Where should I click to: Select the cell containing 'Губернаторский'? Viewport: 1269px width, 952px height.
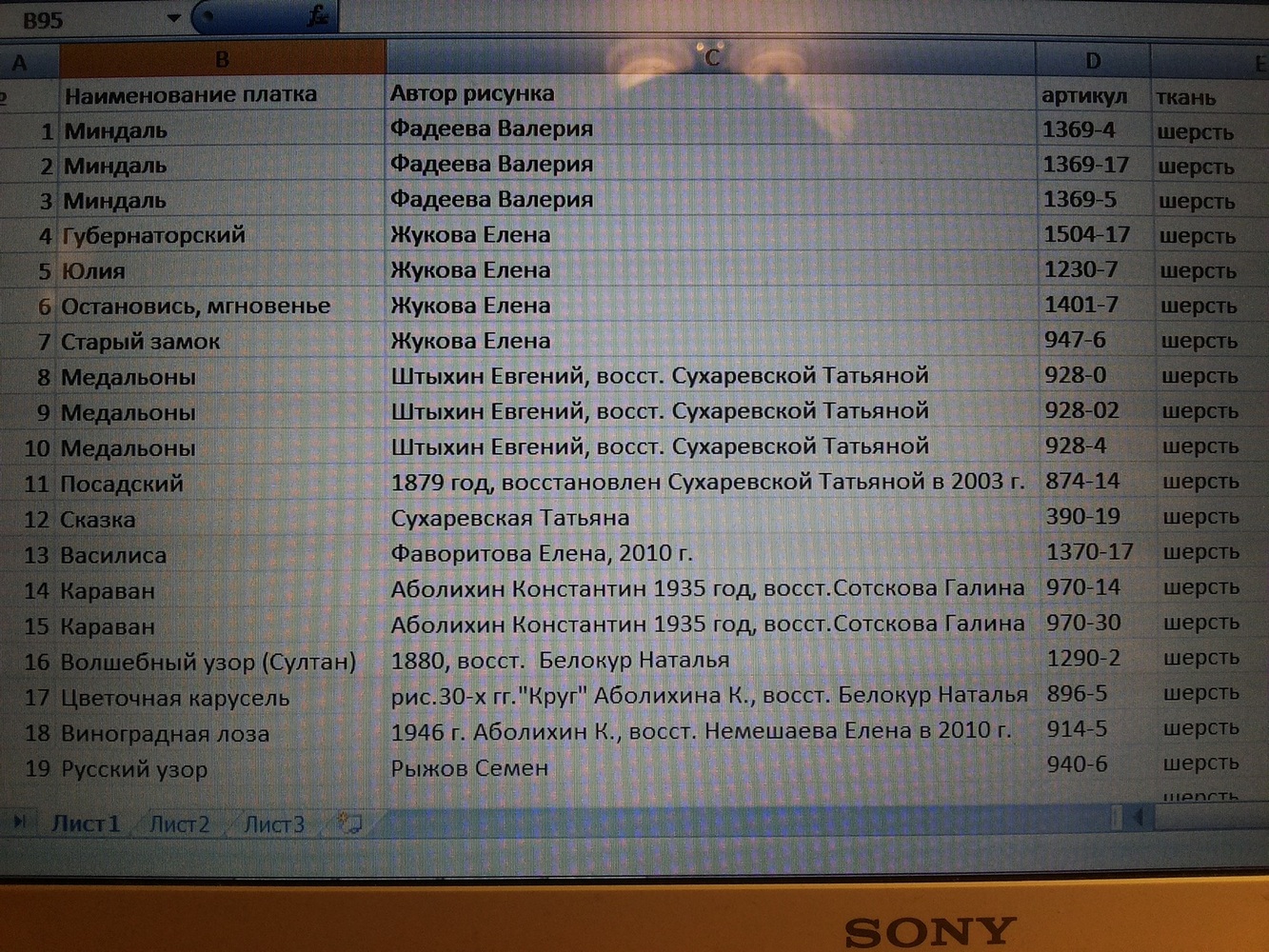click(154, 235)
